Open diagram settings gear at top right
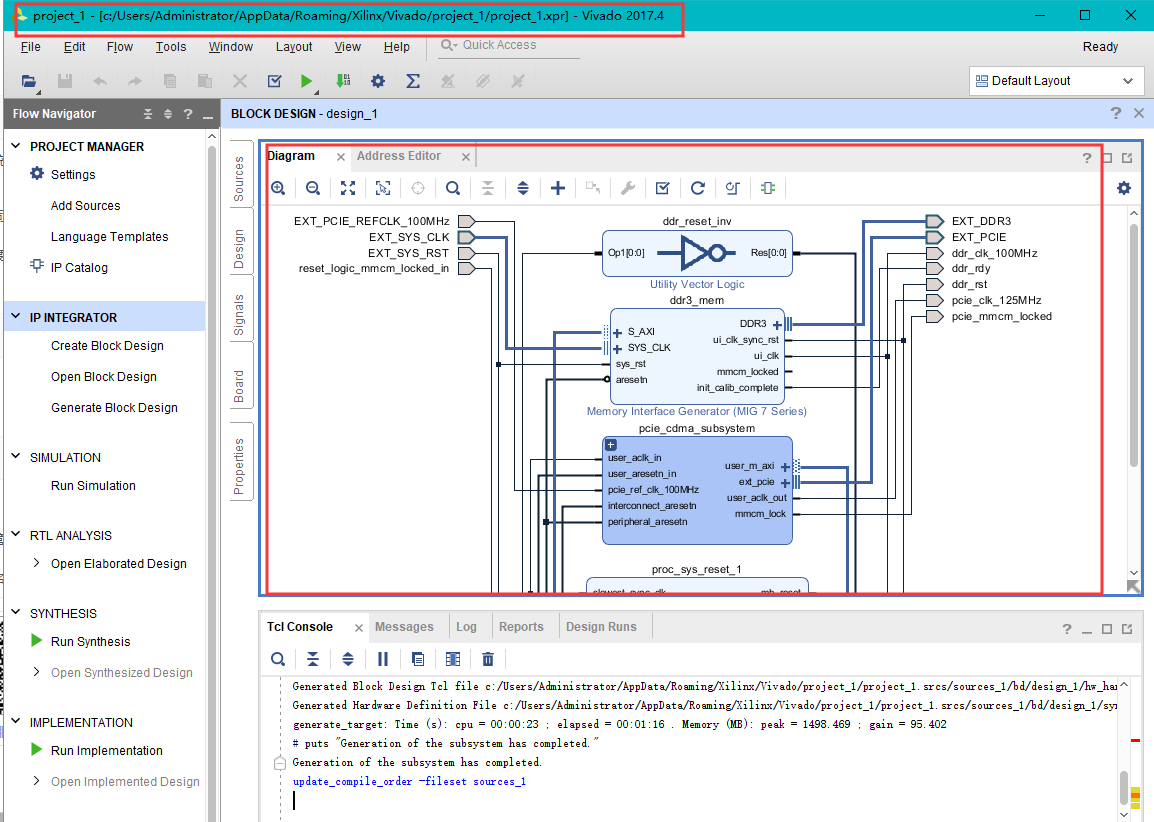 1124,188
